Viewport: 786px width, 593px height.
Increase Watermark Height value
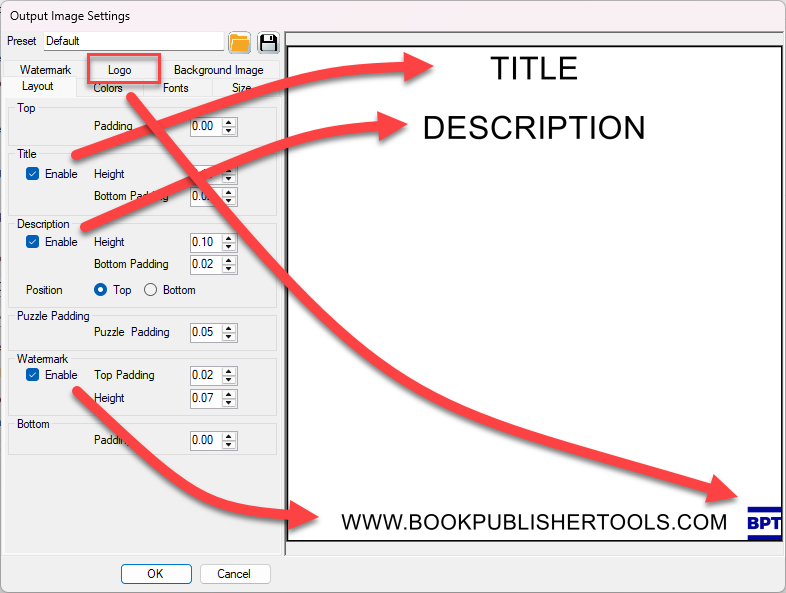pos(229,394)
